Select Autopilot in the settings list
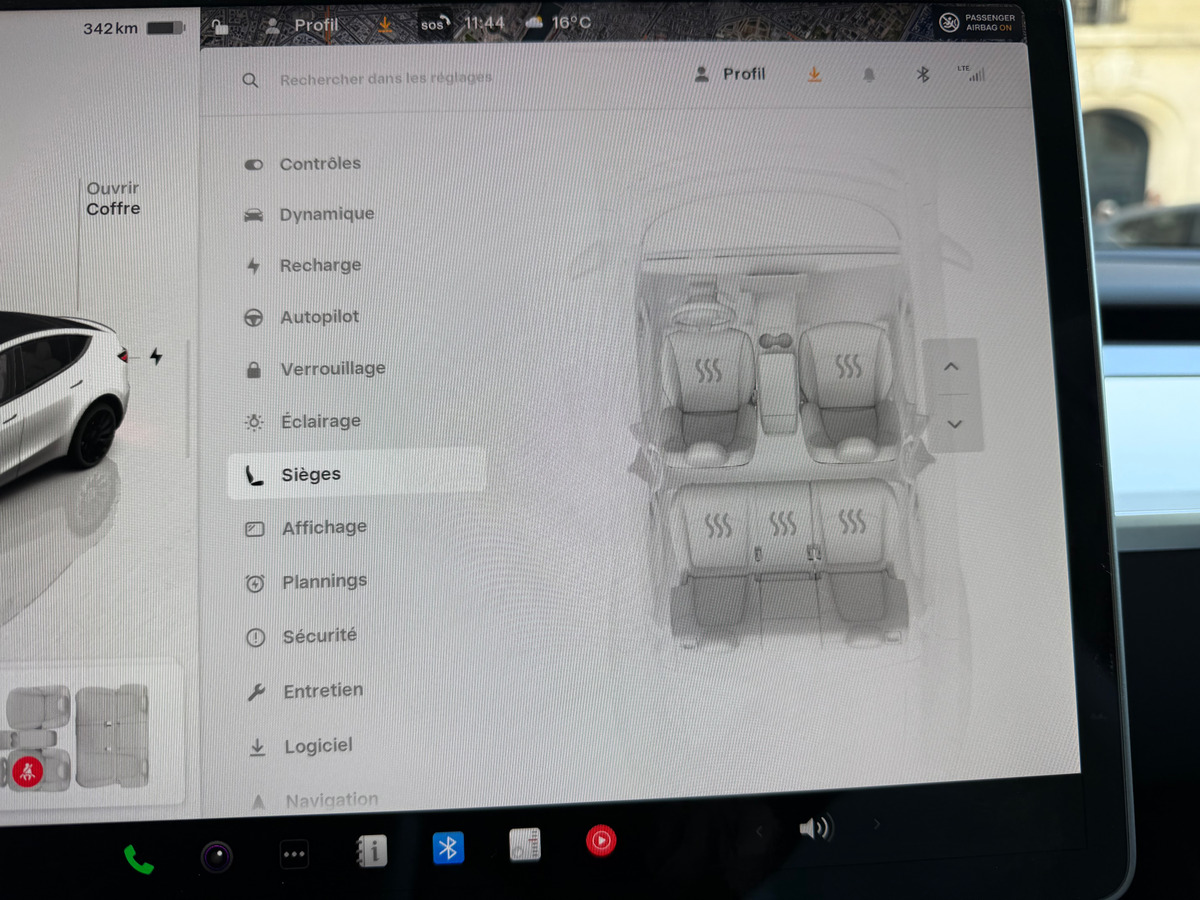 pos(319,317)
